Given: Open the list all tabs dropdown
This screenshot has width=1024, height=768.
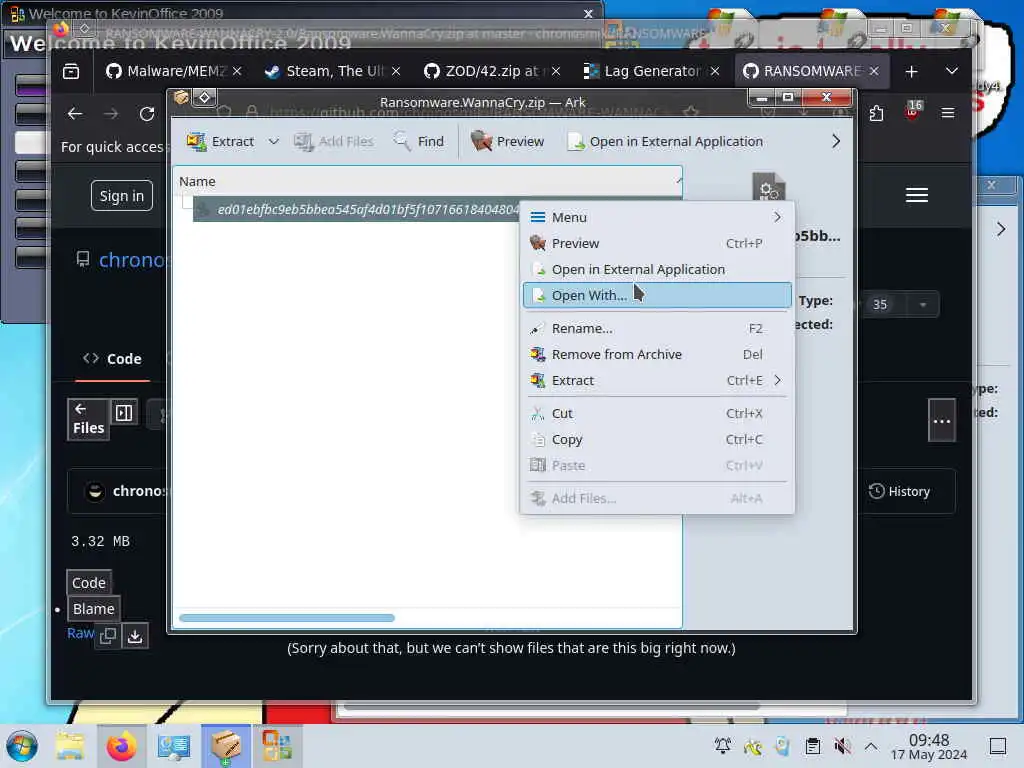Looking at the screenshot, I should (x=952, y=71).
